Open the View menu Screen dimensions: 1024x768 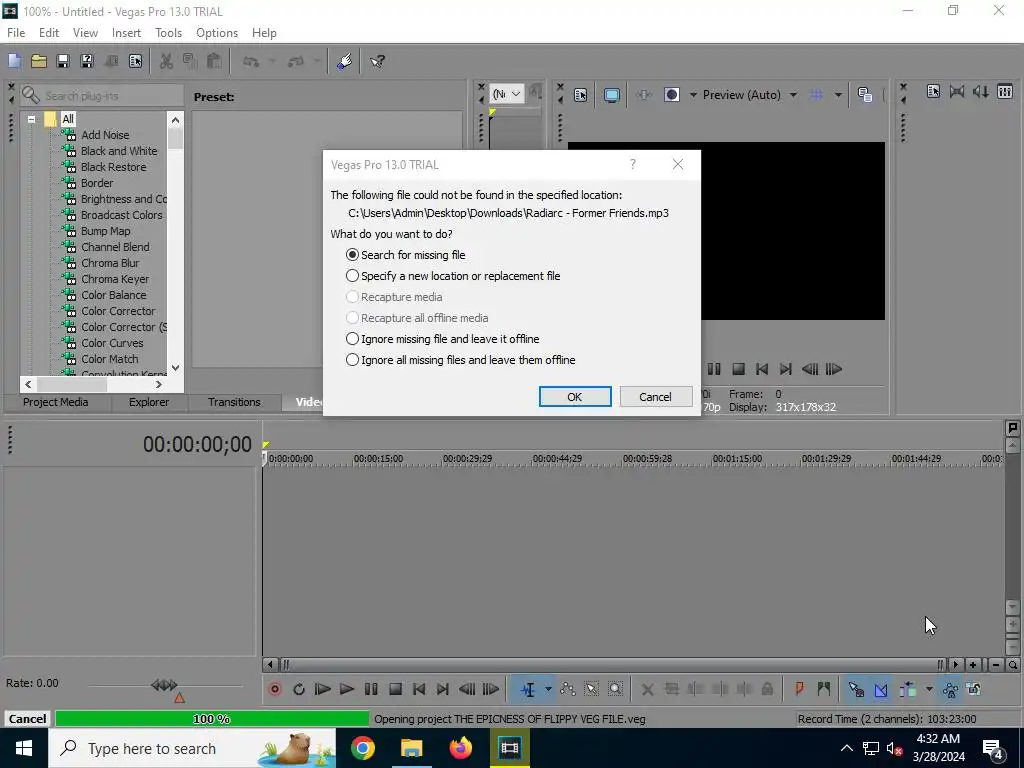click(x=85, y=33)
